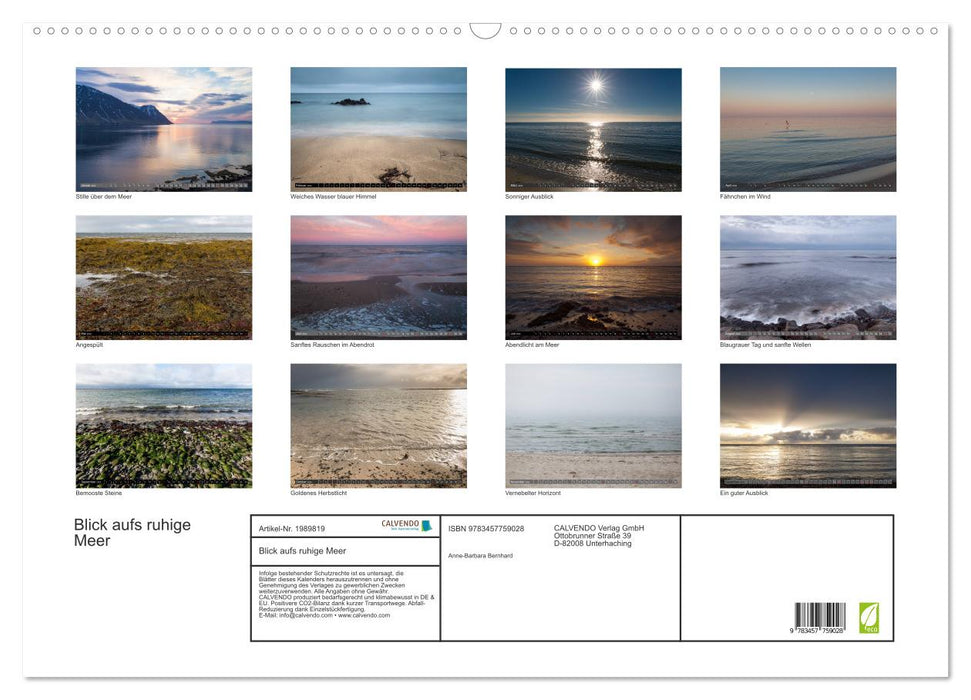Open the 'Stille über dem Meer' photo
The height and width of the screenshot is (700, 971).
[164, 129]
